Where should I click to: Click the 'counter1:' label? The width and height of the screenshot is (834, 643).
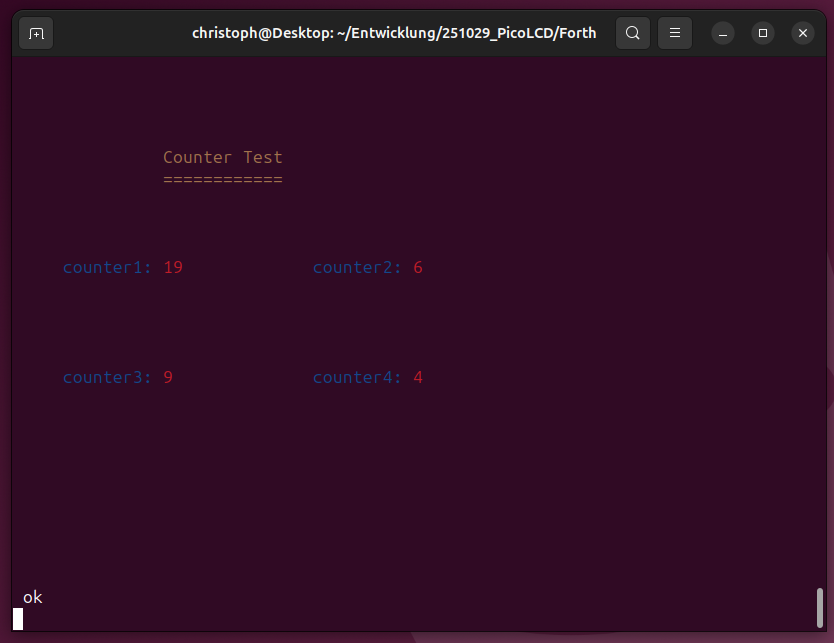click(x=107, y=267)
